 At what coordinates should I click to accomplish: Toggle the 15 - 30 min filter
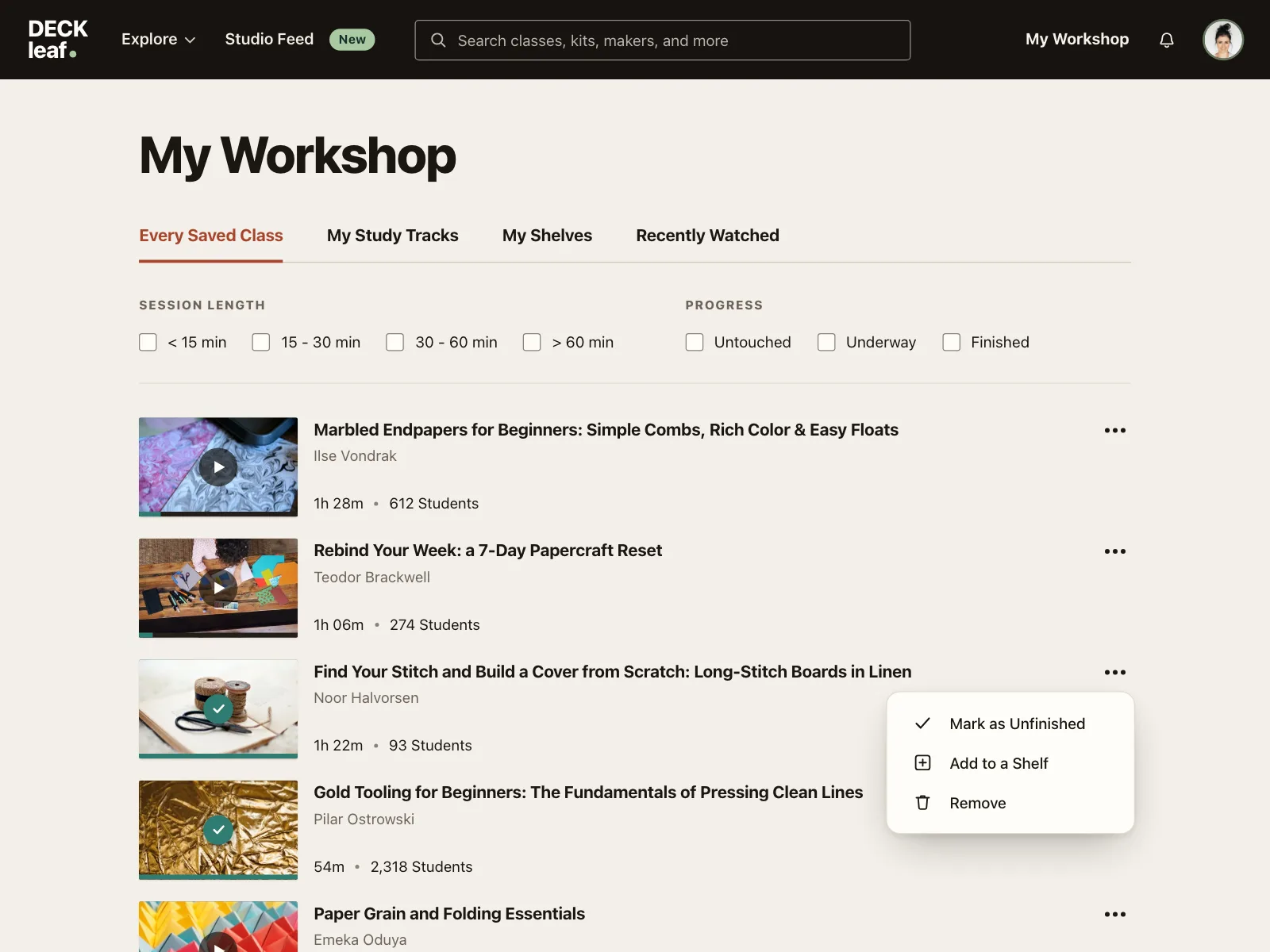[x=261, y=342]
